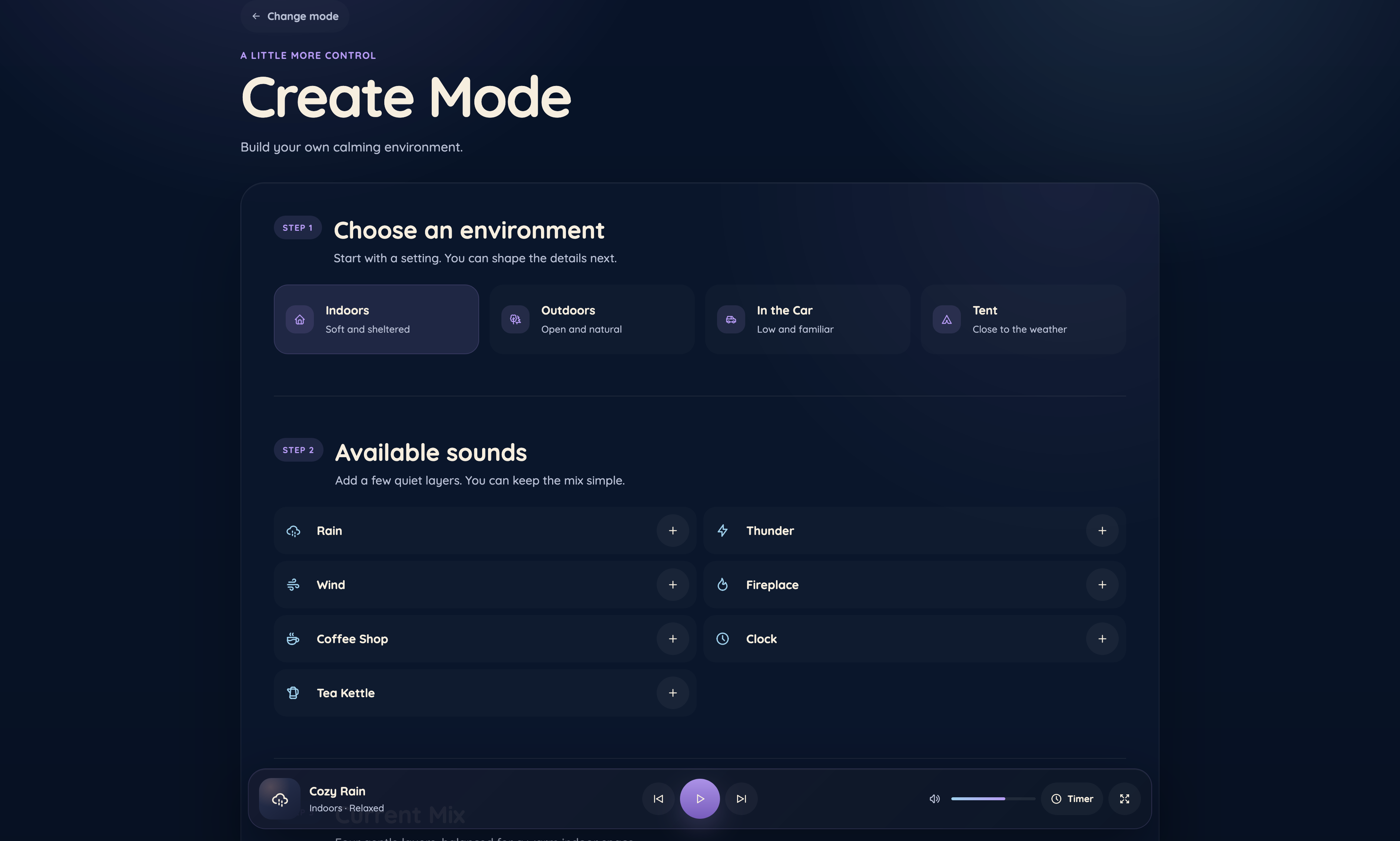Select the Outdoors environment card
Image resolution: width=1400 pixels, height=841 pixels.
point(592,319)
